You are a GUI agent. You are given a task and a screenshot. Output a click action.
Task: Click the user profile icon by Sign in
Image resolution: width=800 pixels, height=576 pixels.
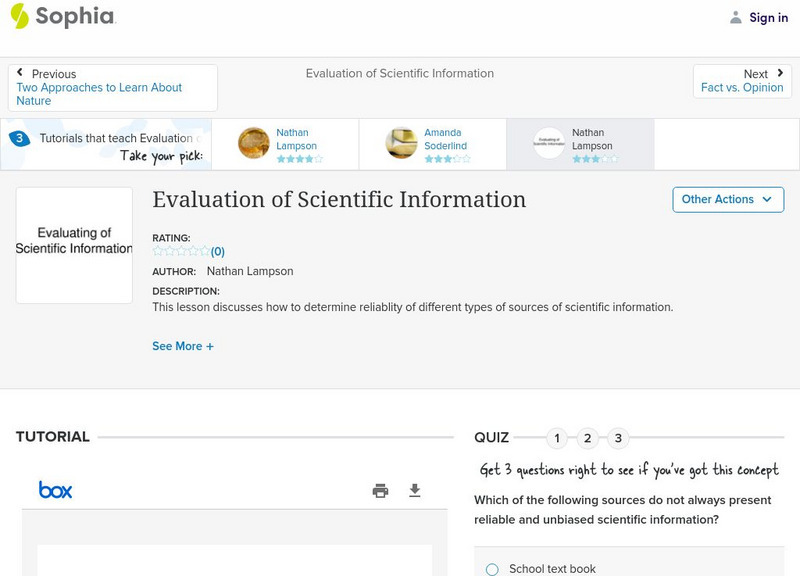pyautogui.click(x=736, y=17)
